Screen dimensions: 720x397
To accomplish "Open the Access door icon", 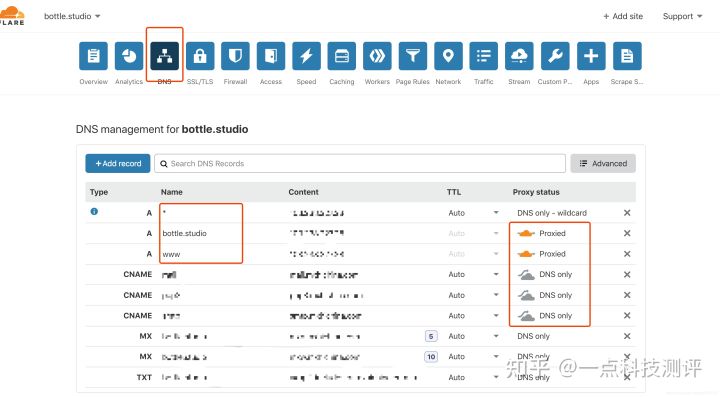I will point(271,56).
